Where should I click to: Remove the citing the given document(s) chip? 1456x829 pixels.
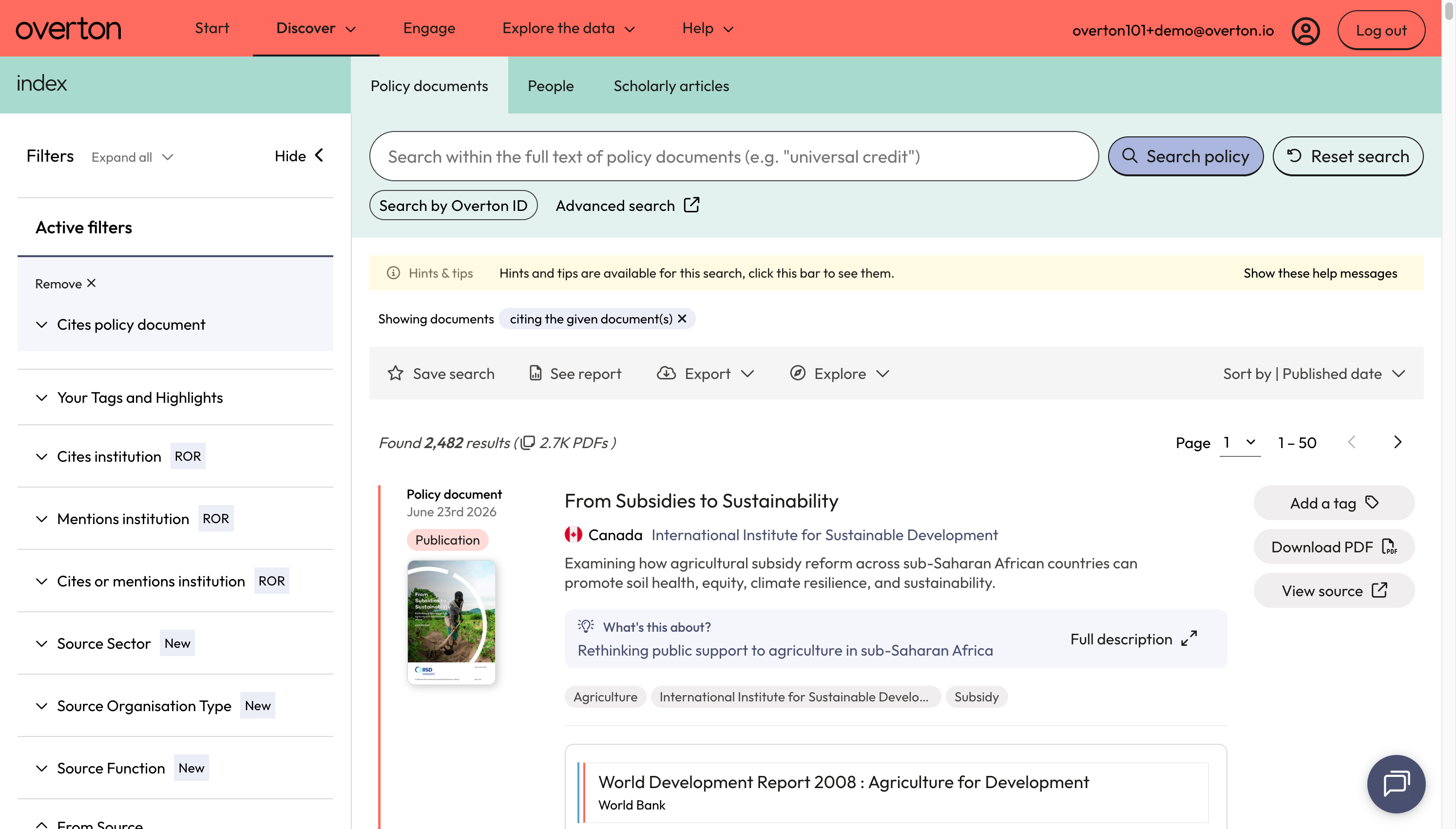point(682,319)
